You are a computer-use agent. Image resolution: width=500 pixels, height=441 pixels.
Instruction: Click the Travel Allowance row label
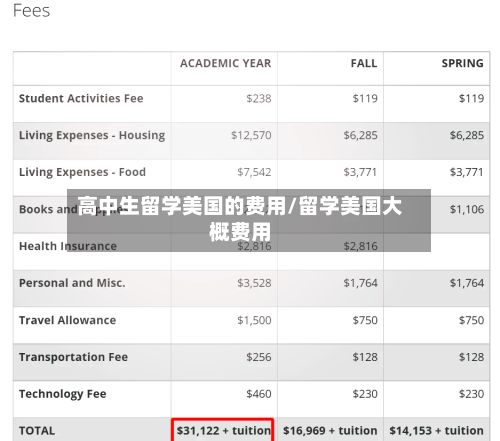(x=68, y=320)
